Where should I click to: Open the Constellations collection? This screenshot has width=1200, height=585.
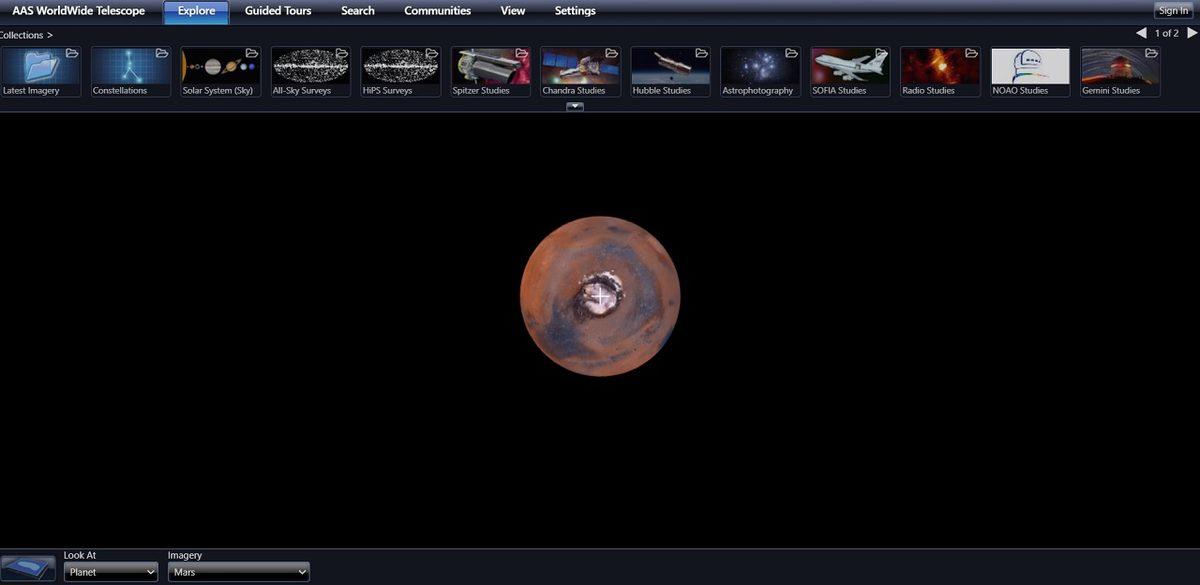(x=131, y=70)
